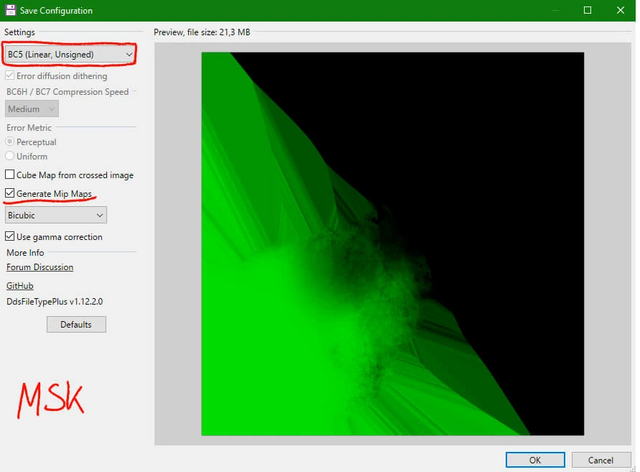The height and width of the screenshot is (472, 640).
Task: Select the Perceptual error metric
Action: [11, 142]
